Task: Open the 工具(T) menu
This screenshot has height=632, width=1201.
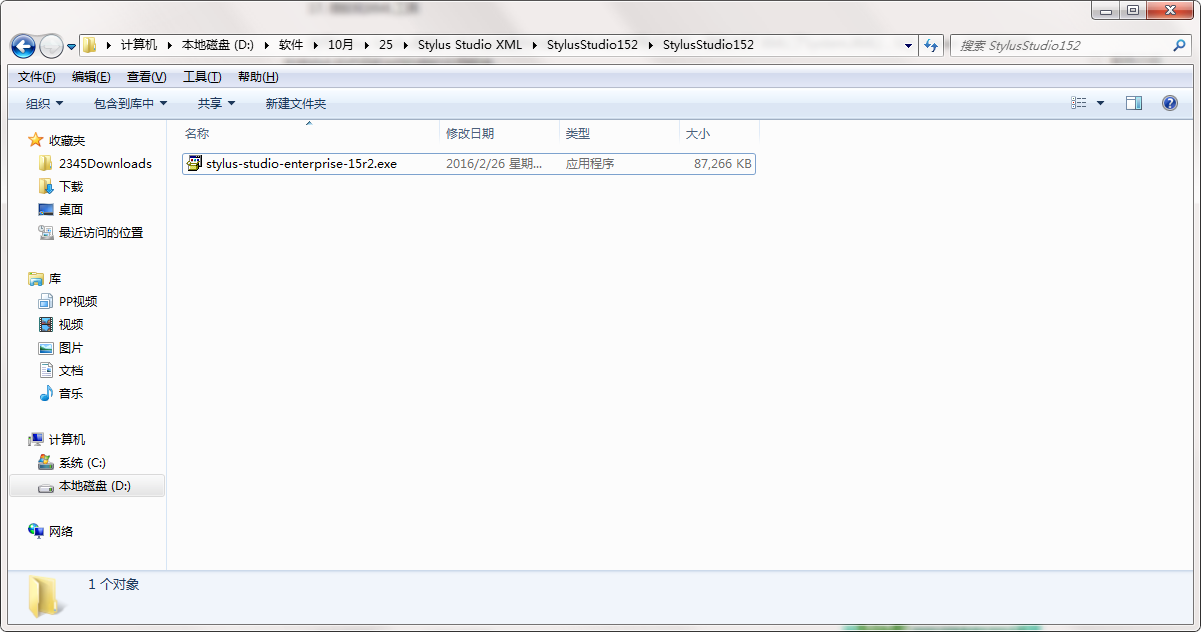Action: (202, 77)
